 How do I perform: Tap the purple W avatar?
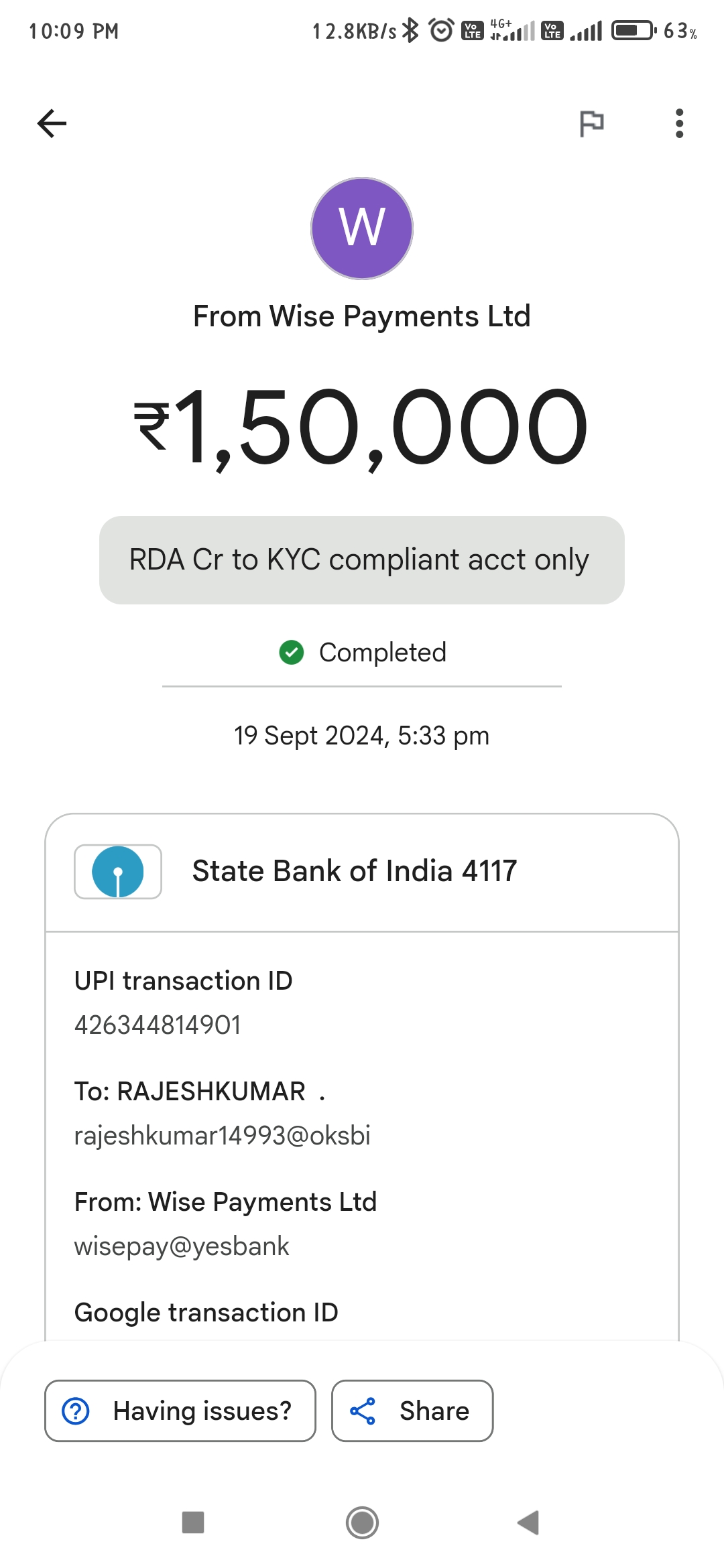[362, 228]
